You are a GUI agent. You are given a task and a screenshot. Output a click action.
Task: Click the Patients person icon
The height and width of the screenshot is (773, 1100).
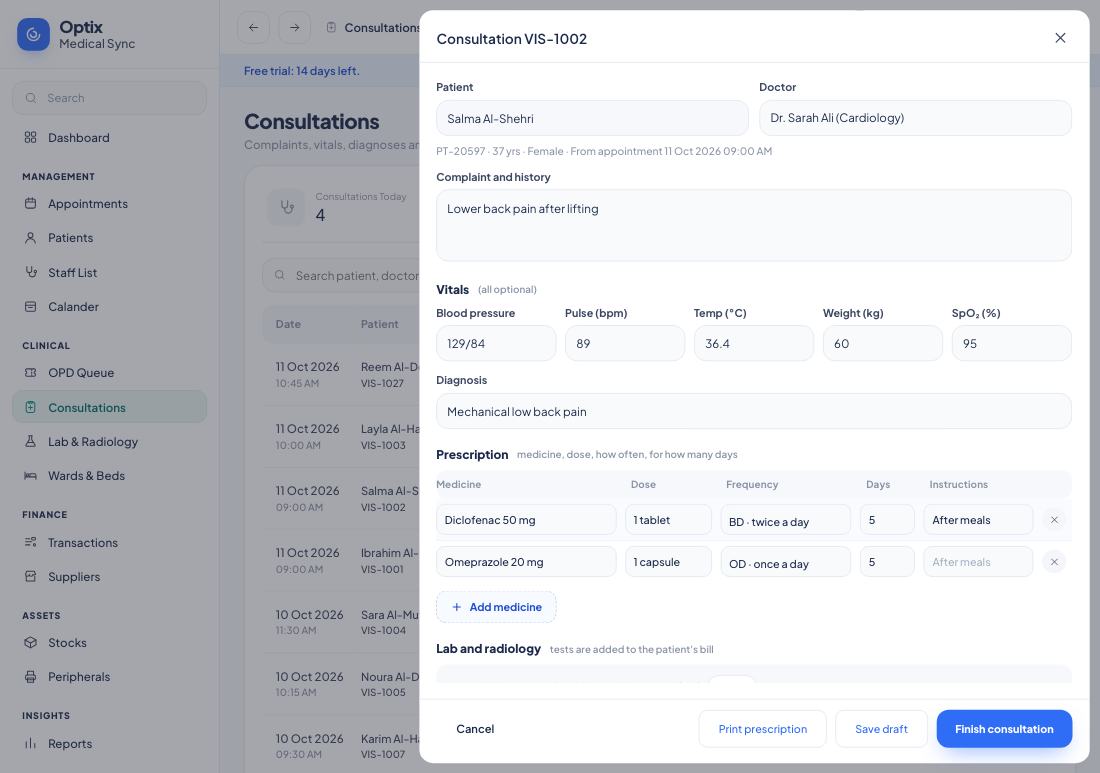(x=30, y=238)
